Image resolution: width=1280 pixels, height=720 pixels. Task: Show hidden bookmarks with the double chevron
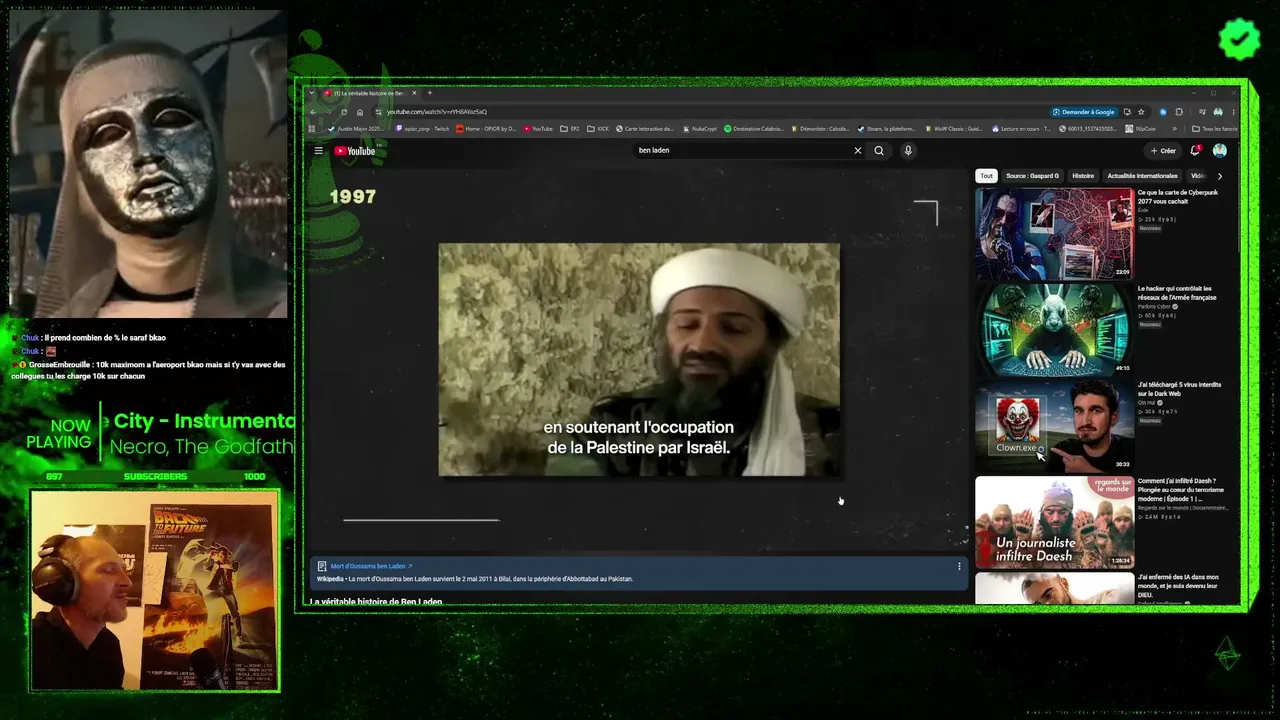[1175, 129]
